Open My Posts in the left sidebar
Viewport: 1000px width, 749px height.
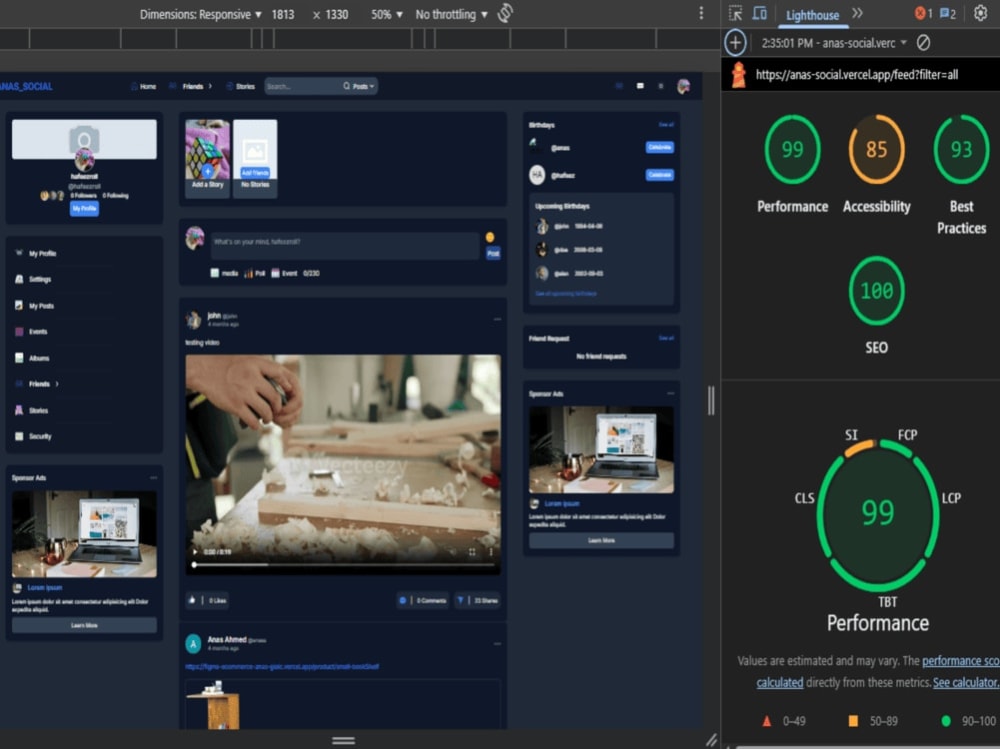(34, 306)
